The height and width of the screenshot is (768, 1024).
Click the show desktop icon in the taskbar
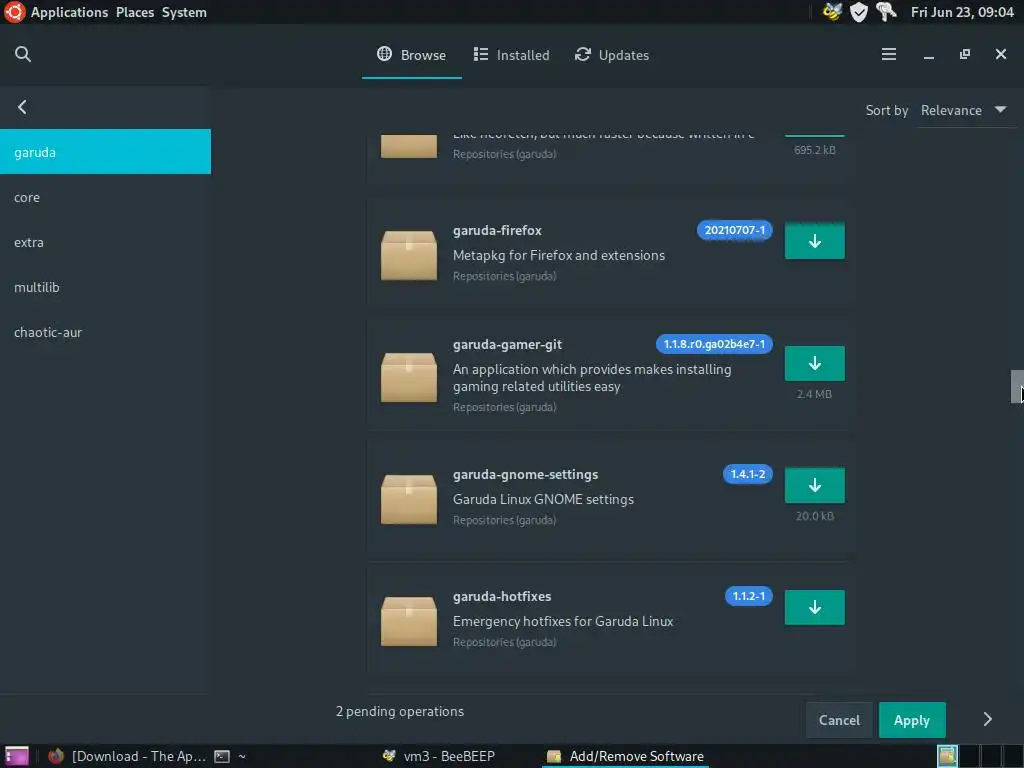pos(16,756)
